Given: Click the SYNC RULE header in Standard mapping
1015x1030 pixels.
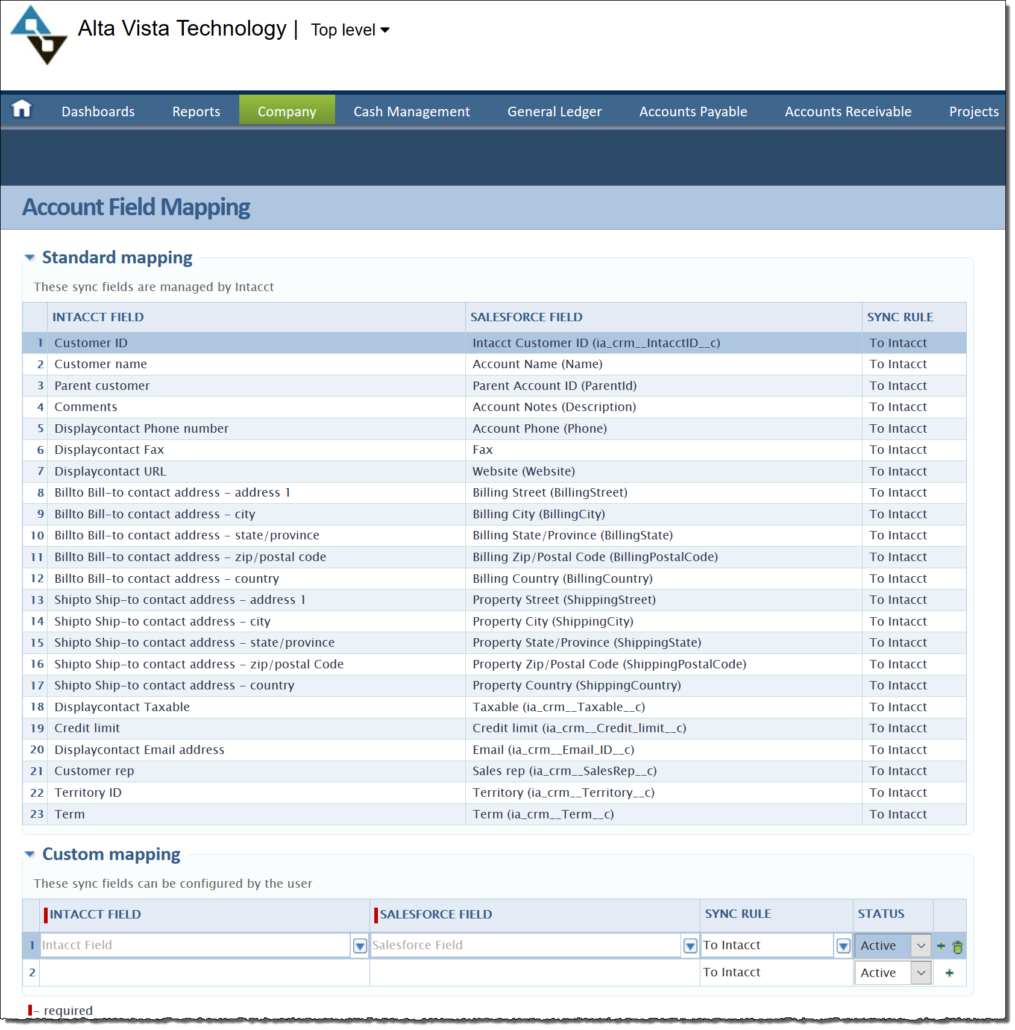Looking at the screenshot, I should pyautogui.click(x=899, y=317).
